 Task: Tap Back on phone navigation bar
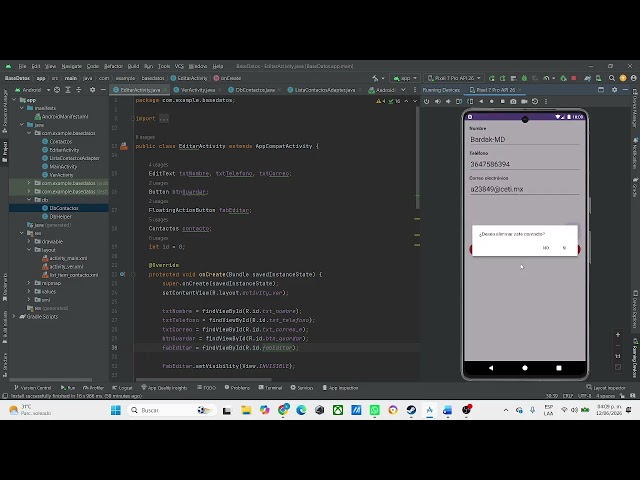pyautogui.click(x=491, y=368)
